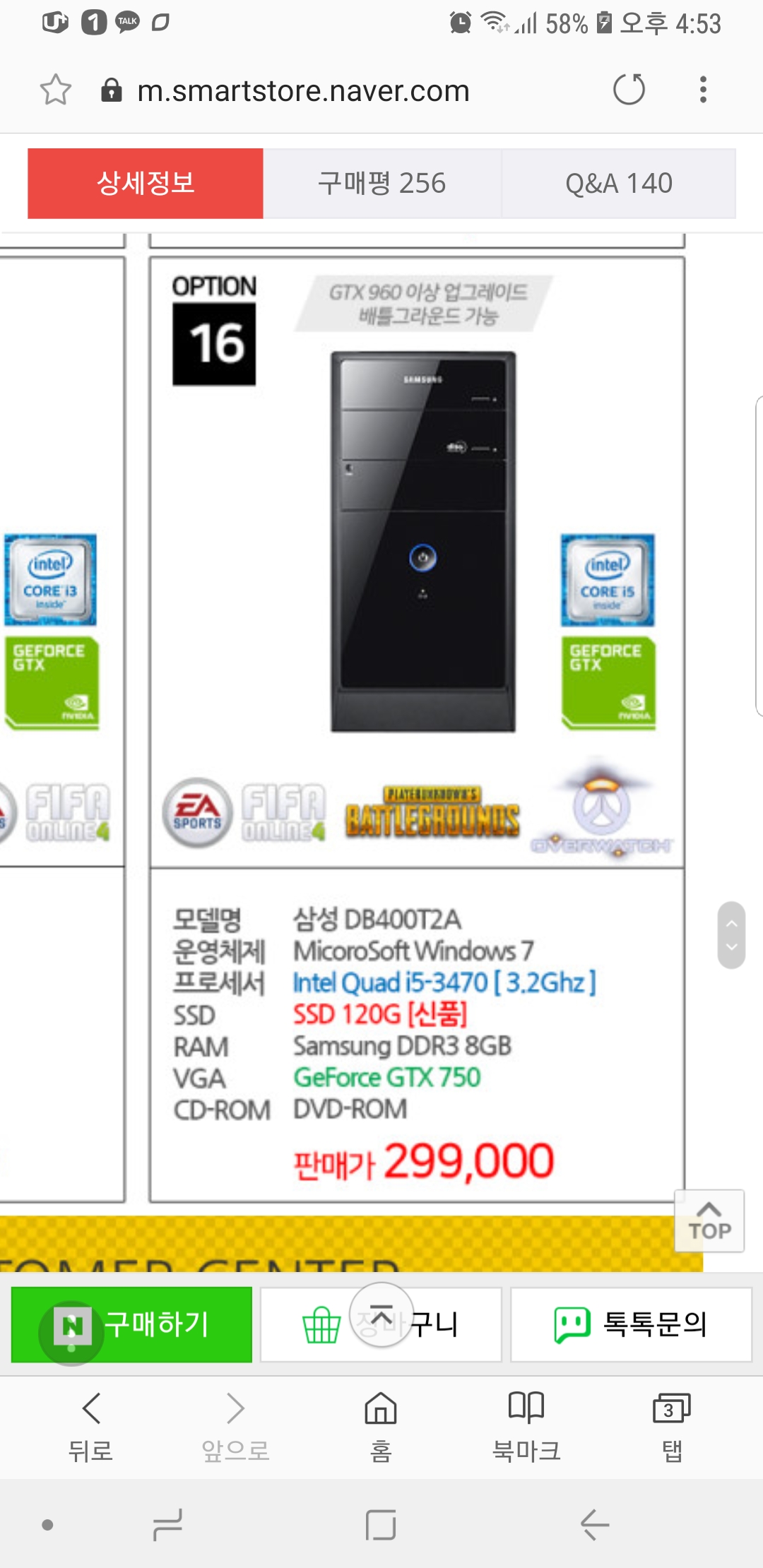Tap the Samsung desktop PC image
763x1568 pixels.
(423, 542)
